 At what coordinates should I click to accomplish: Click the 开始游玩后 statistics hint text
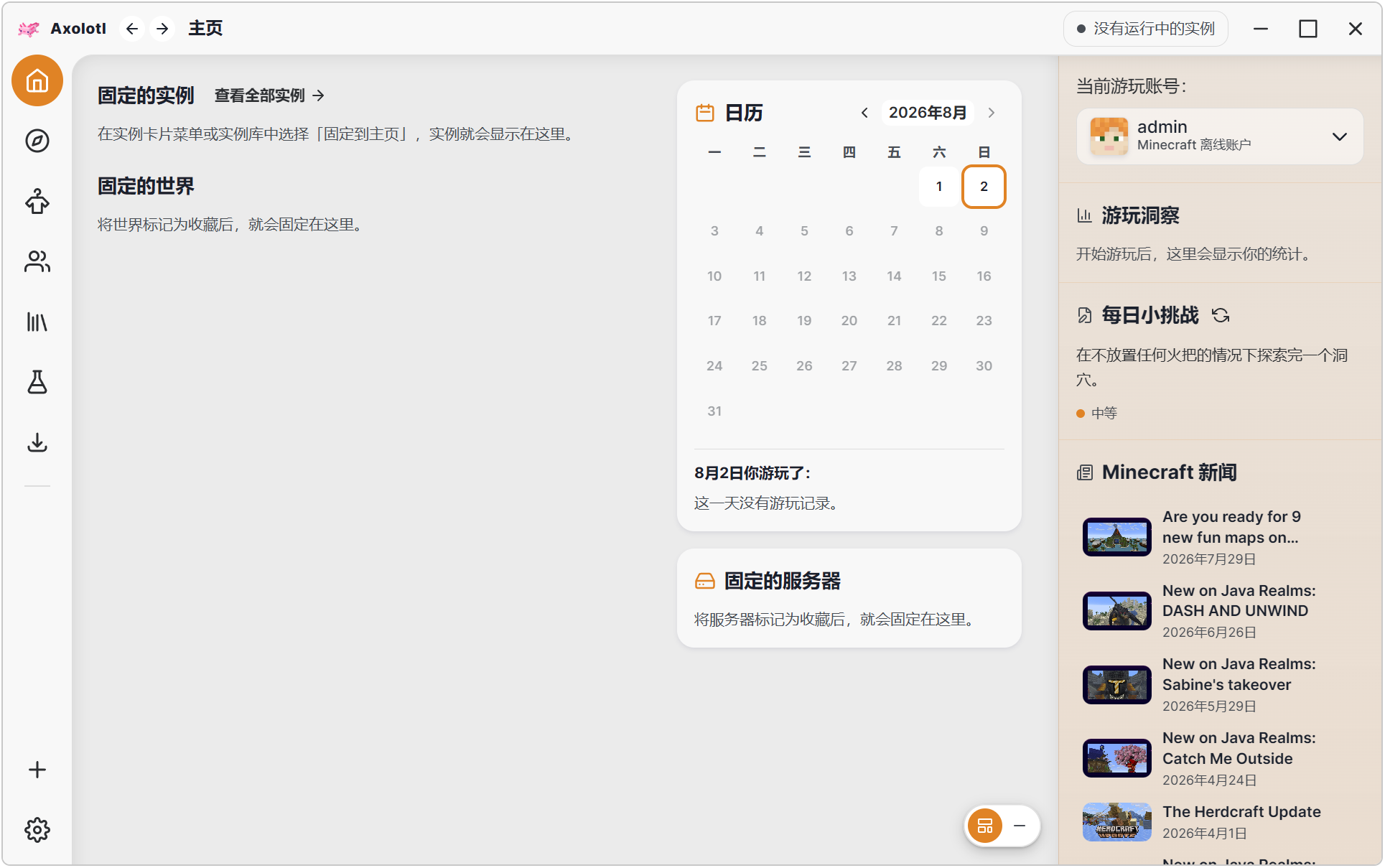pos(1195,254)
